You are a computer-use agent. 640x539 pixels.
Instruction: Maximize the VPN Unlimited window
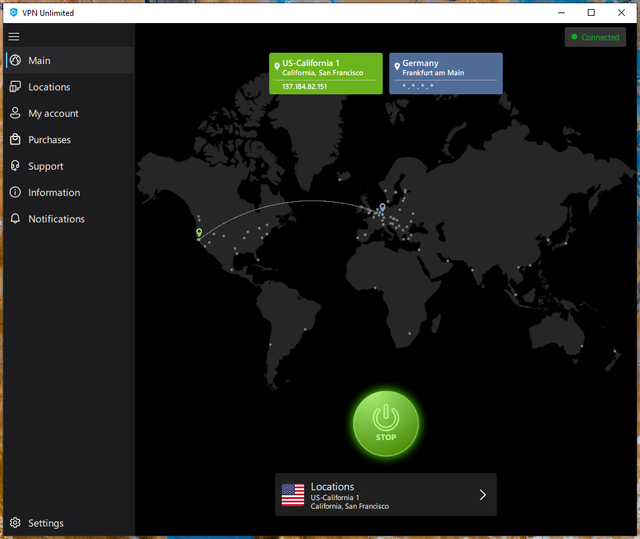(x=591, y=13)
